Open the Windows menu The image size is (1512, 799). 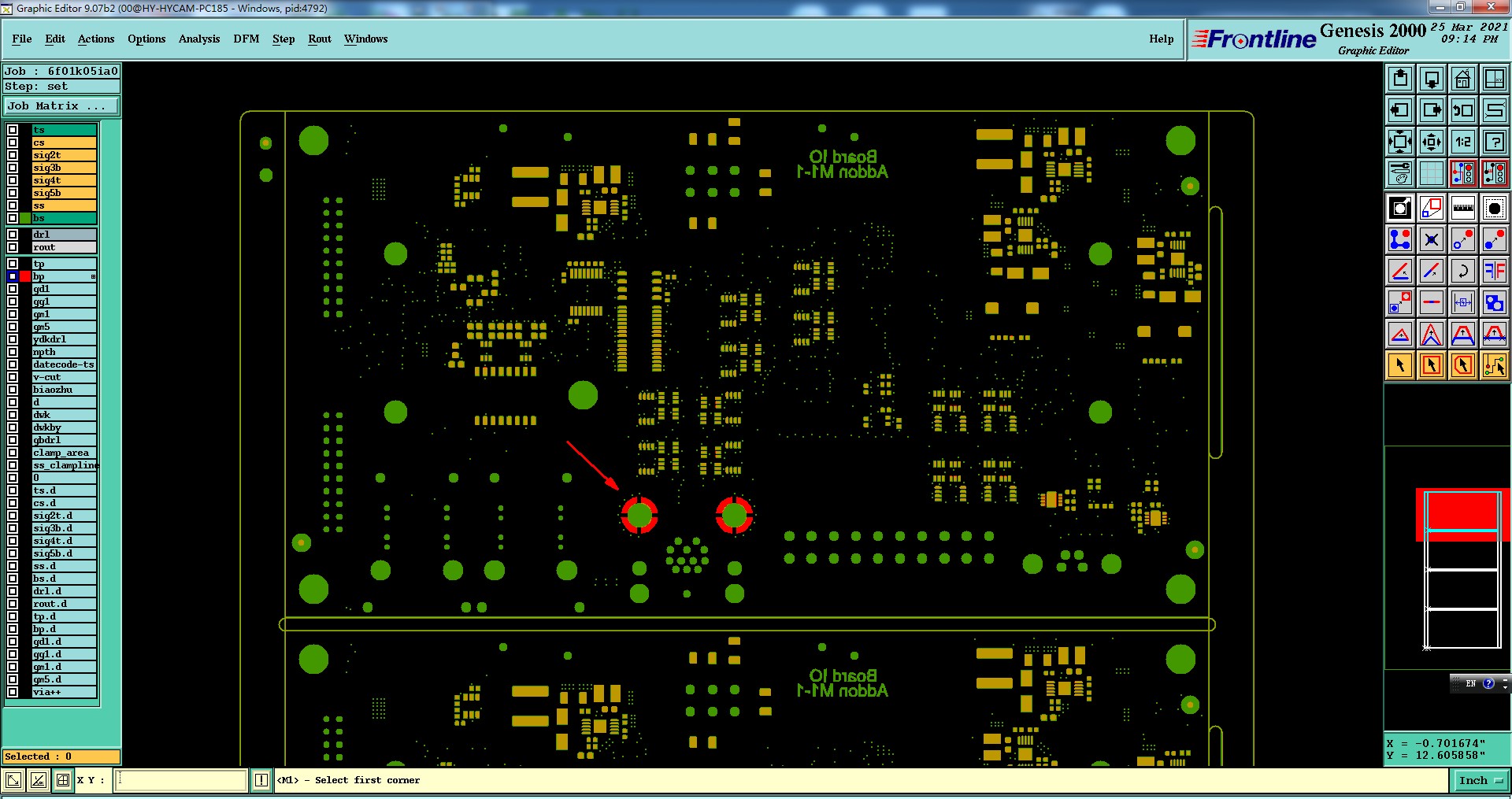[366, 39]
